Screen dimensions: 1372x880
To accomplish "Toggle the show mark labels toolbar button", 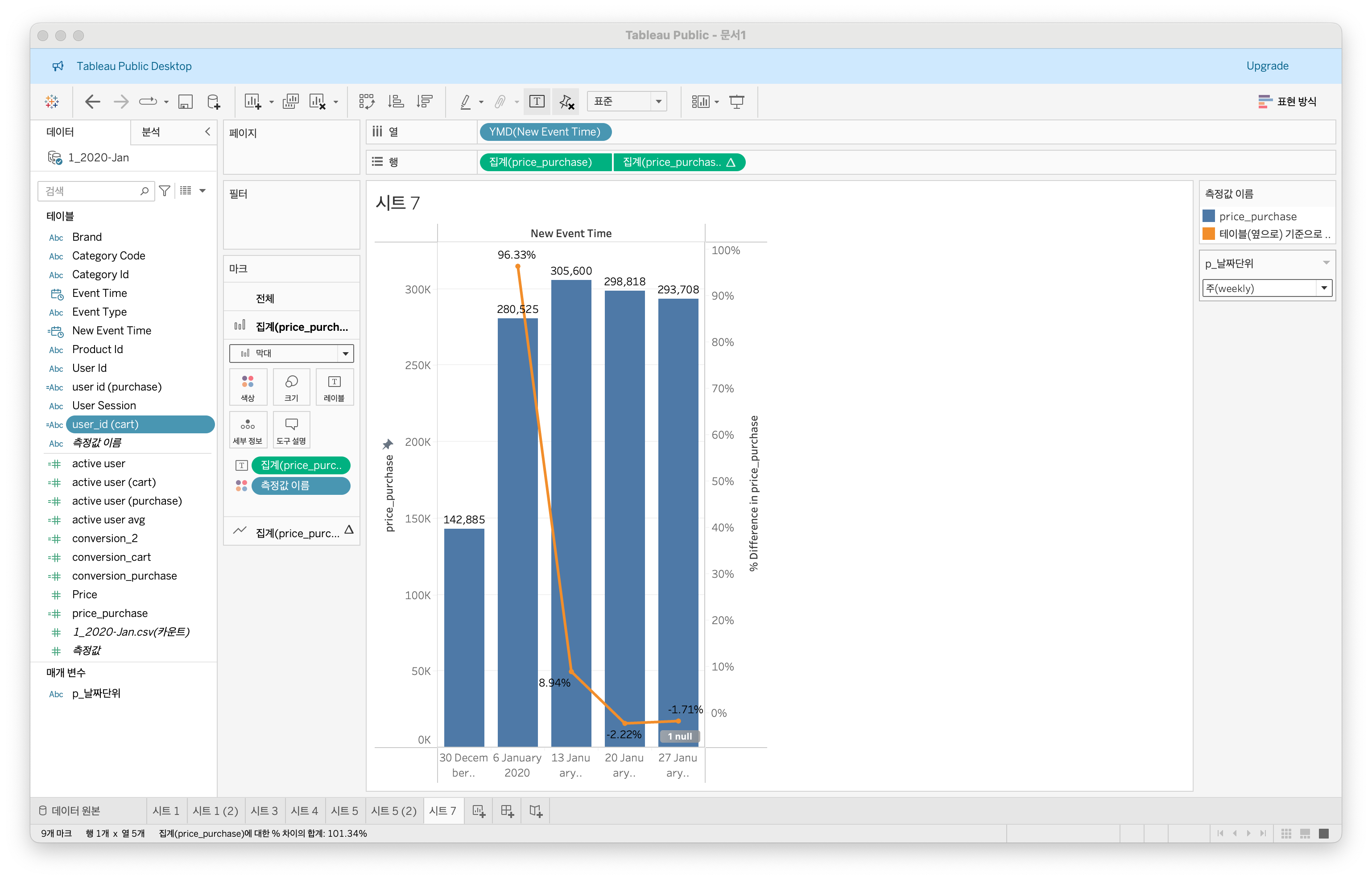I will point(536,102).
